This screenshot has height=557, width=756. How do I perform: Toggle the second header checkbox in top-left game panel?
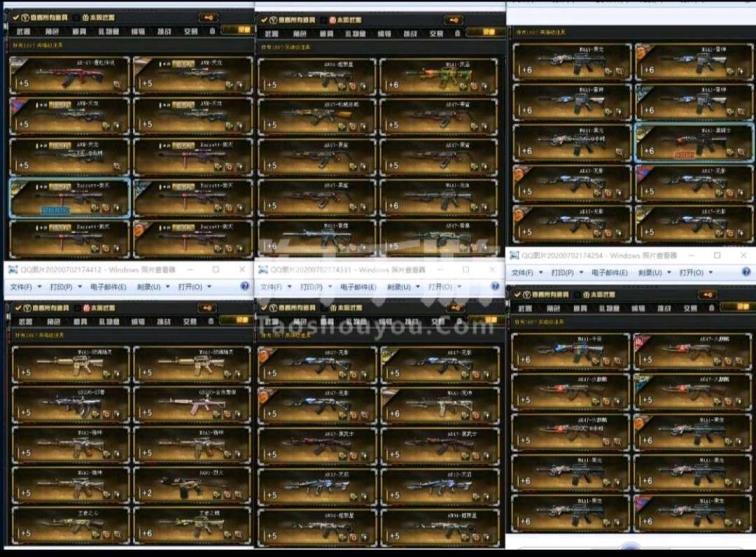coord(75,17)
